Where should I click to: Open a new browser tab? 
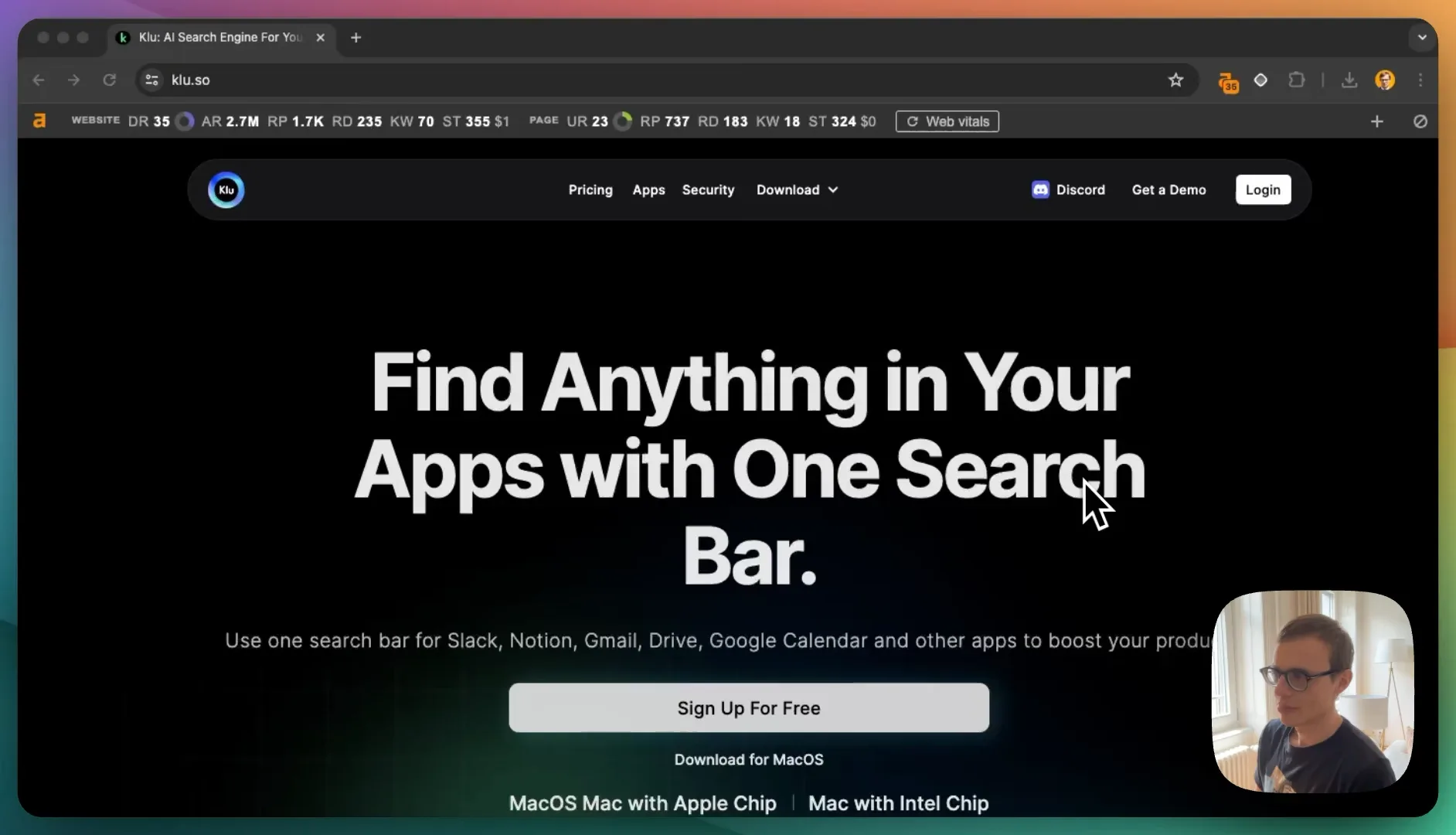point(355,37)
